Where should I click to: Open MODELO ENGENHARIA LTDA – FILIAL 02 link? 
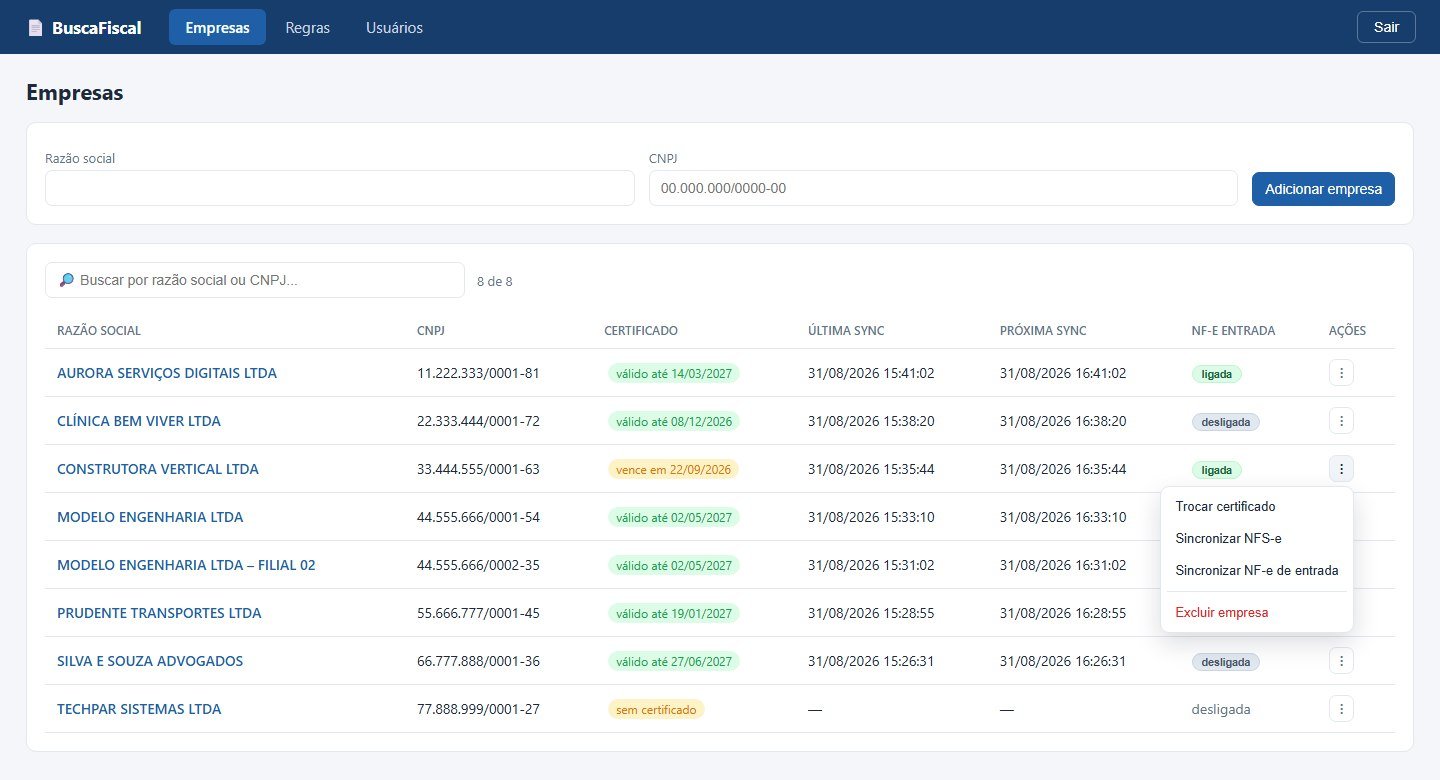186,565
